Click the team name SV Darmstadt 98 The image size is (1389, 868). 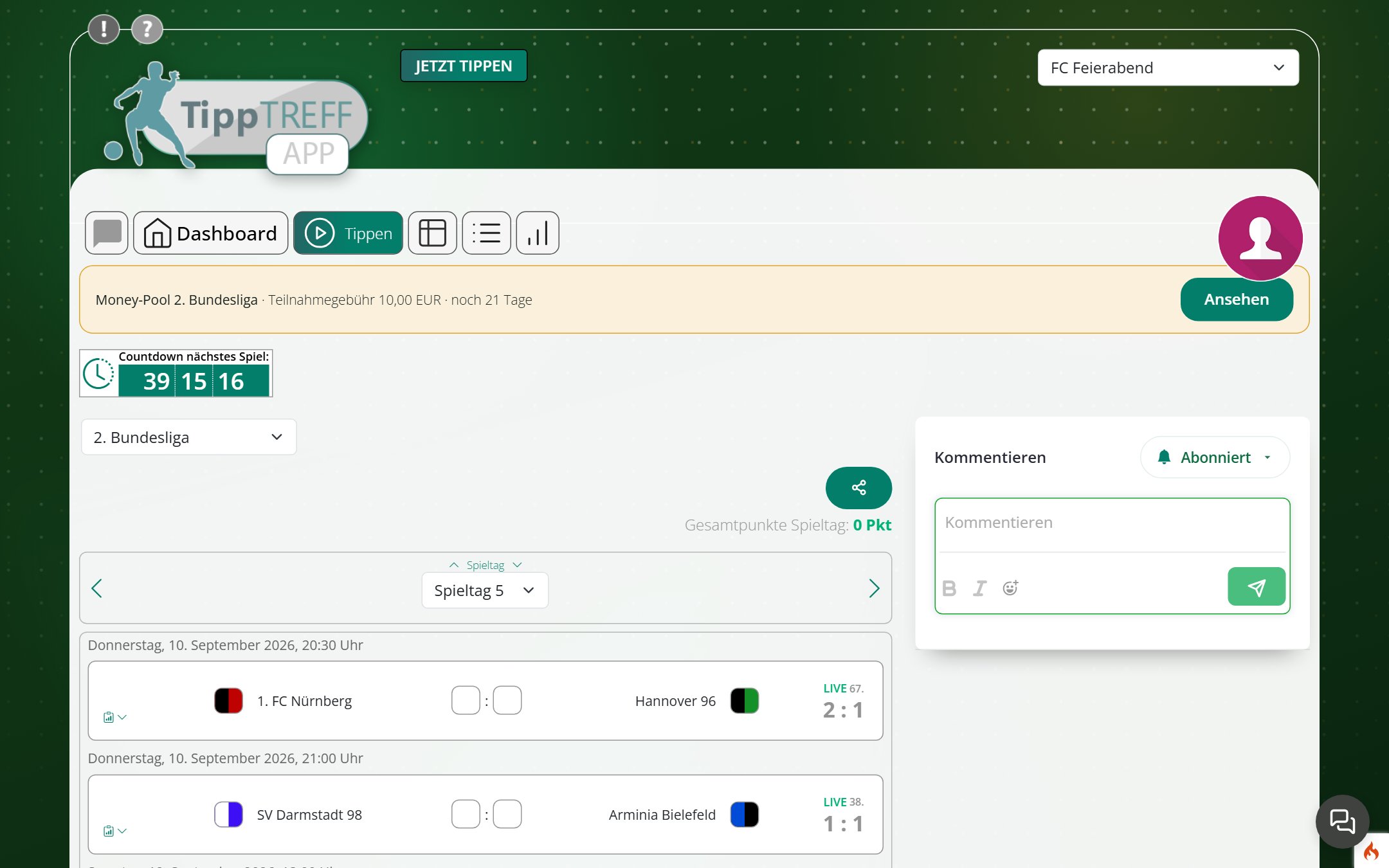[x=309, y=815]
